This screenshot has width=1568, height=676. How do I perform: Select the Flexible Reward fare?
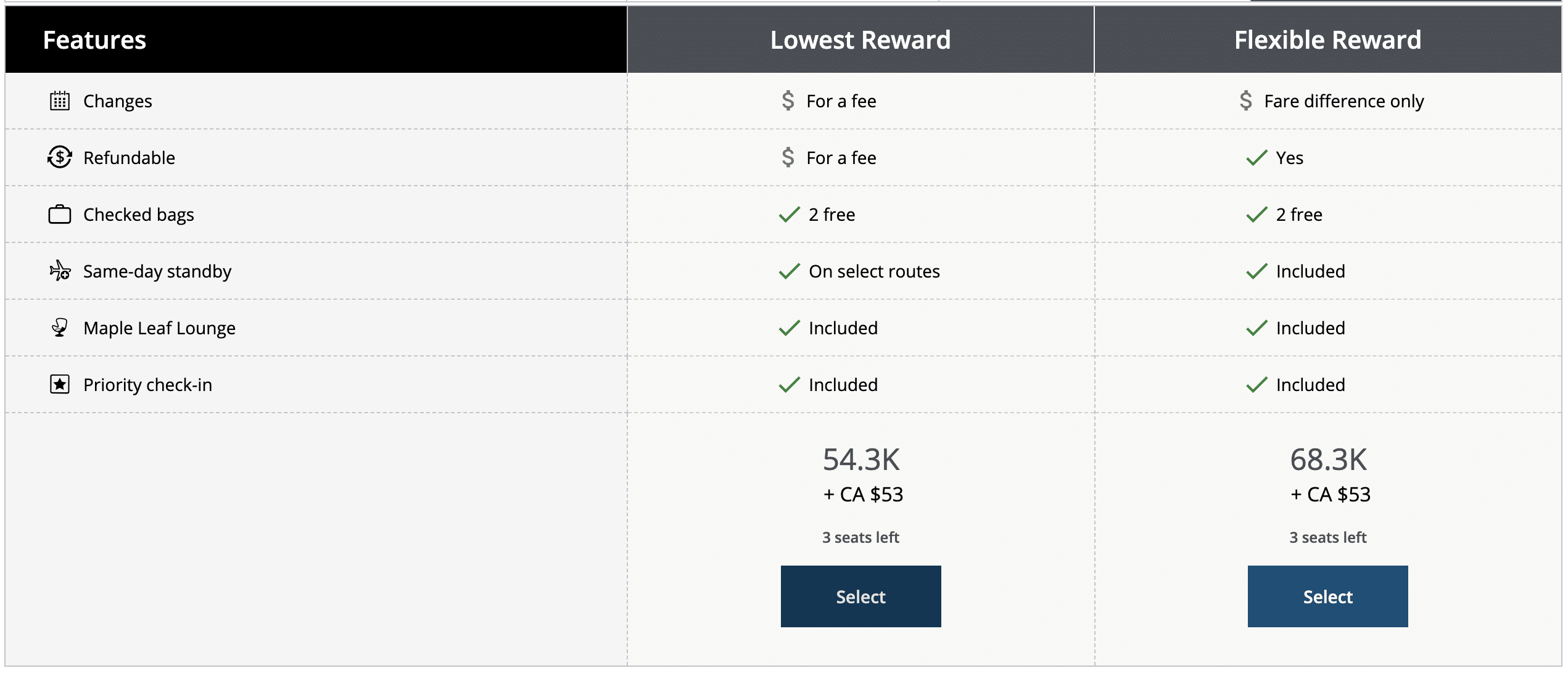tap(1327, 596)
